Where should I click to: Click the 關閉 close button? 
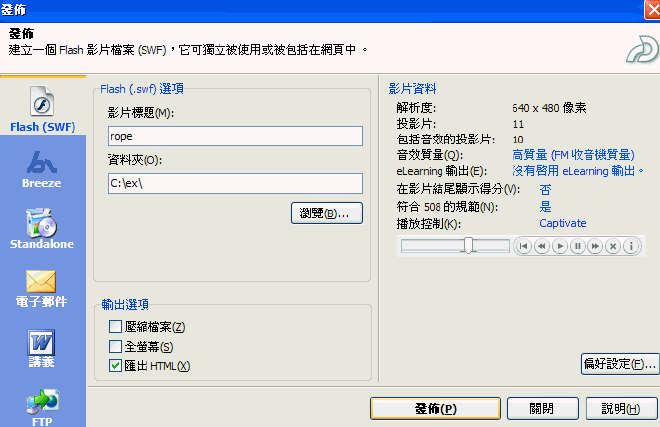(x=543, y=408)
